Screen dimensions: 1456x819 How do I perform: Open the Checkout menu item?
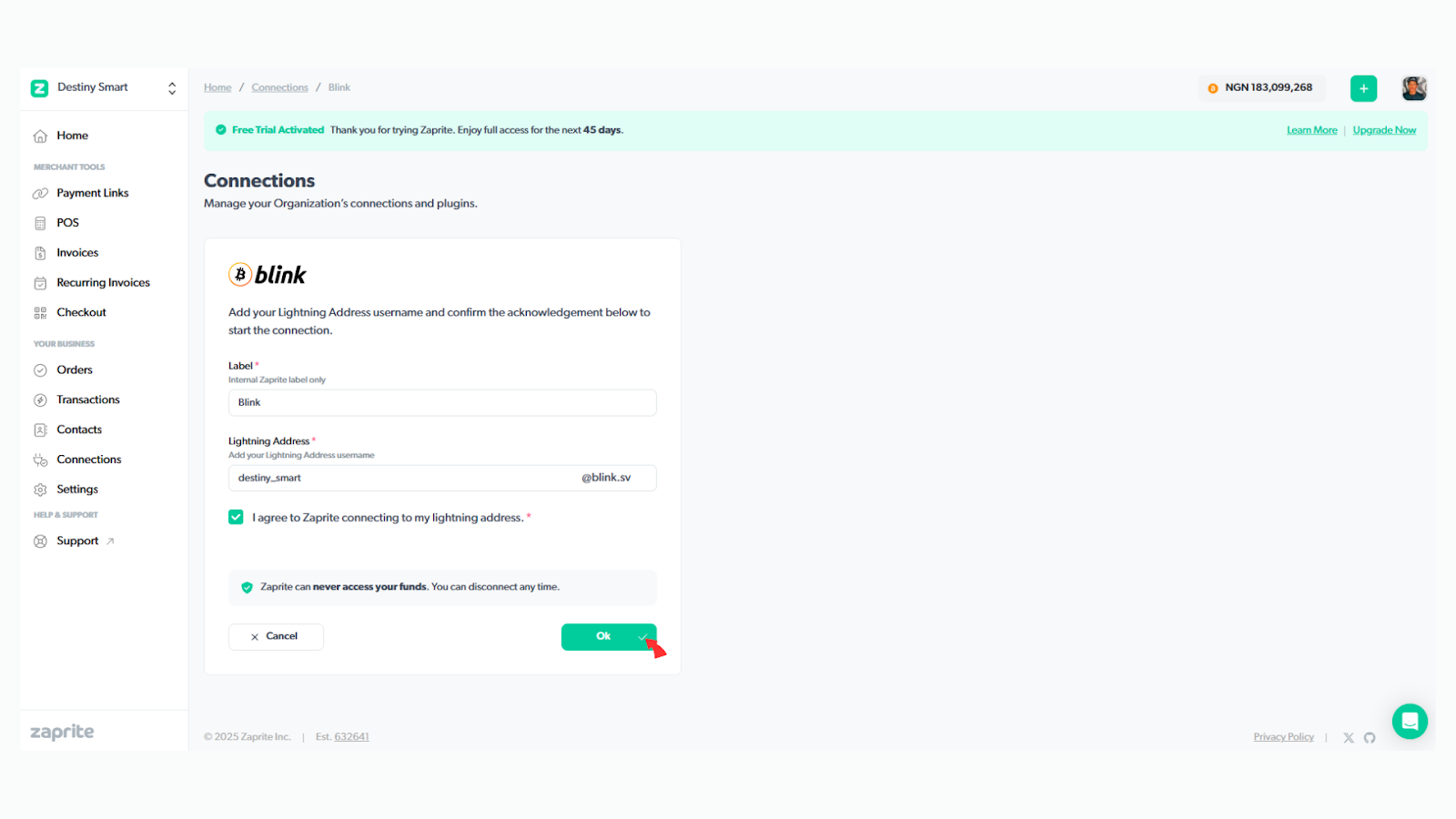pyautogui.click(x=82, y=312)
